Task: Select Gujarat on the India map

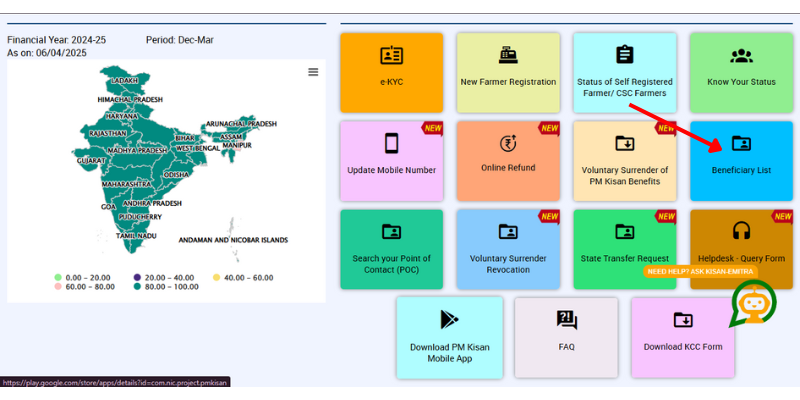Action: click(x=91, y=160)
